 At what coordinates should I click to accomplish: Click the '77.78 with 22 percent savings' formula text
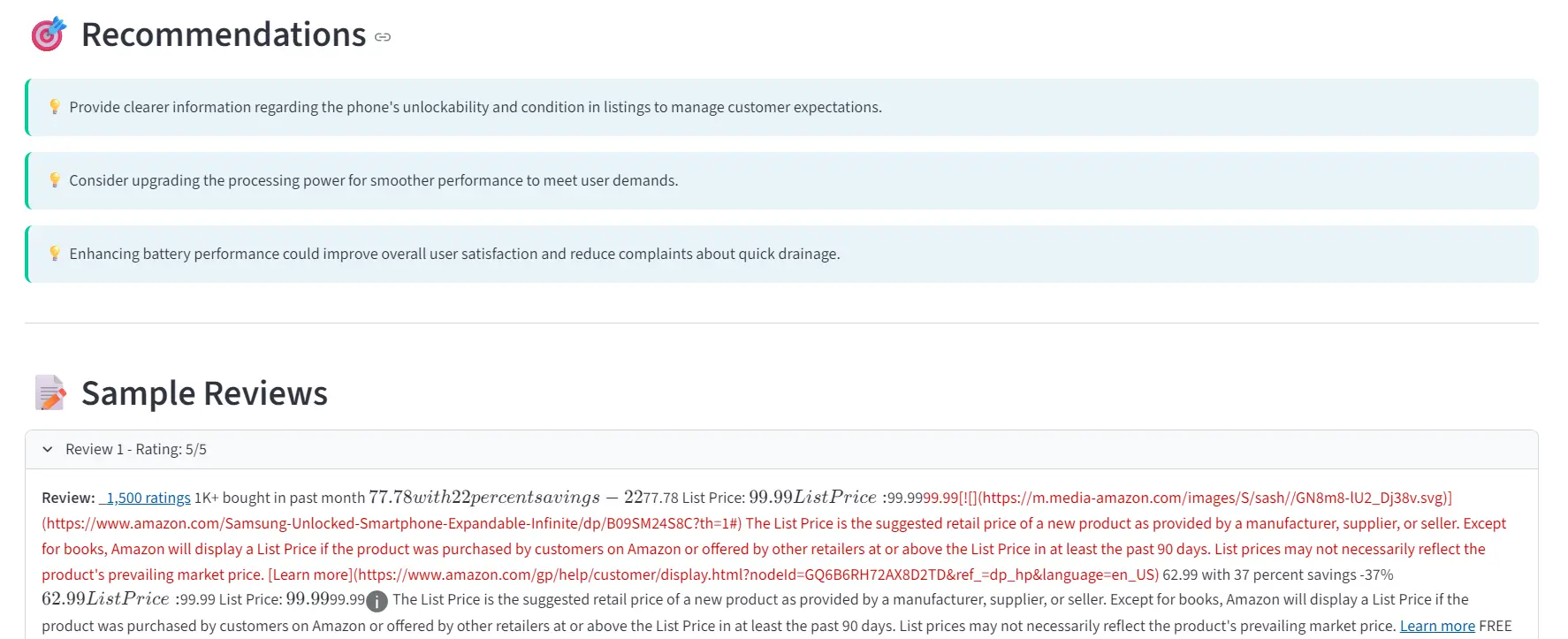coord(483,498)
